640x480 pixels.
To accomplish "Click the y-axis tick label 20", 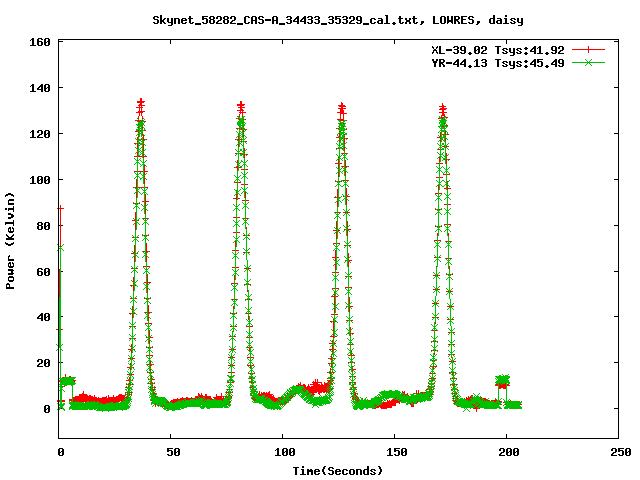I will pos(43,363).
